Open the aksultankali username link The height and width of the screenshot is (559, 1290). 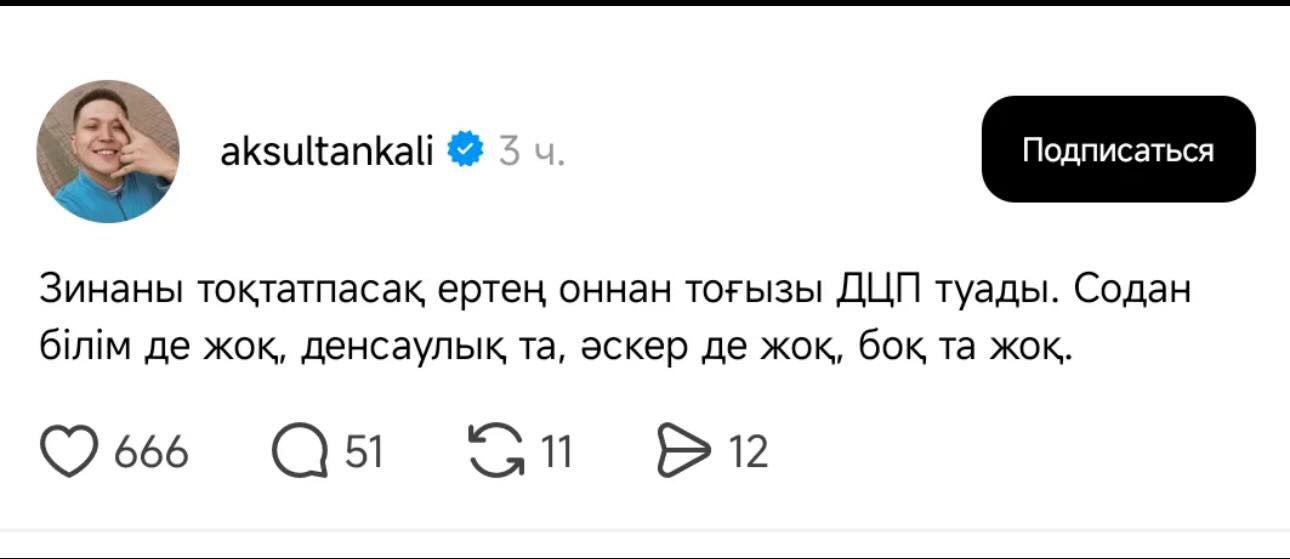click(326, 152)
